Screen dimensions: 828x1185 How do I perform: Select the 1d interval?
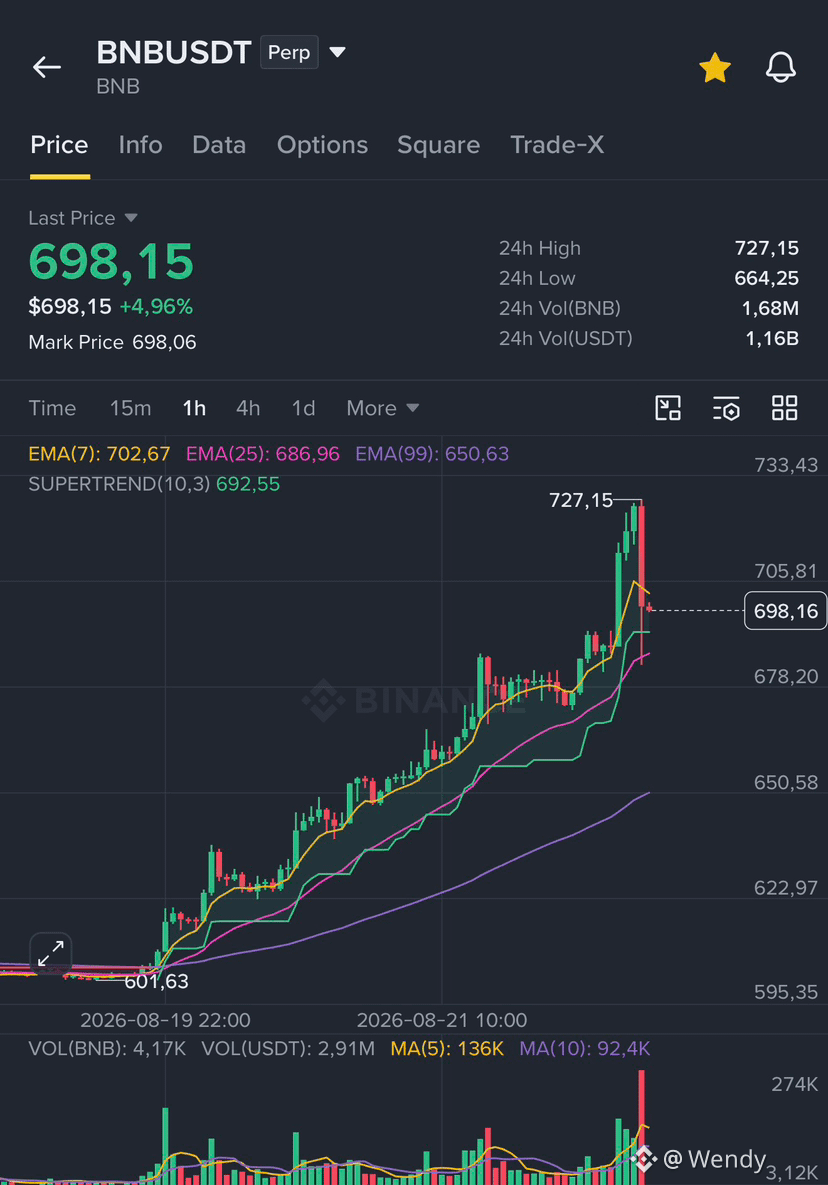click(x=304, y=408)
